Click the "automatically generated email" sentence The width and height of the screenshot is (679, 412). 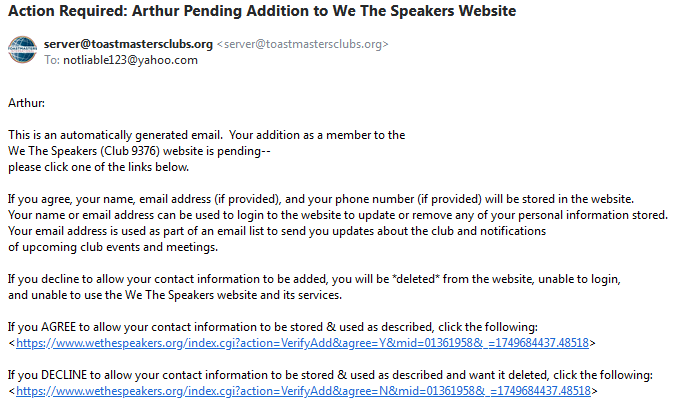[x=206, y=134]
